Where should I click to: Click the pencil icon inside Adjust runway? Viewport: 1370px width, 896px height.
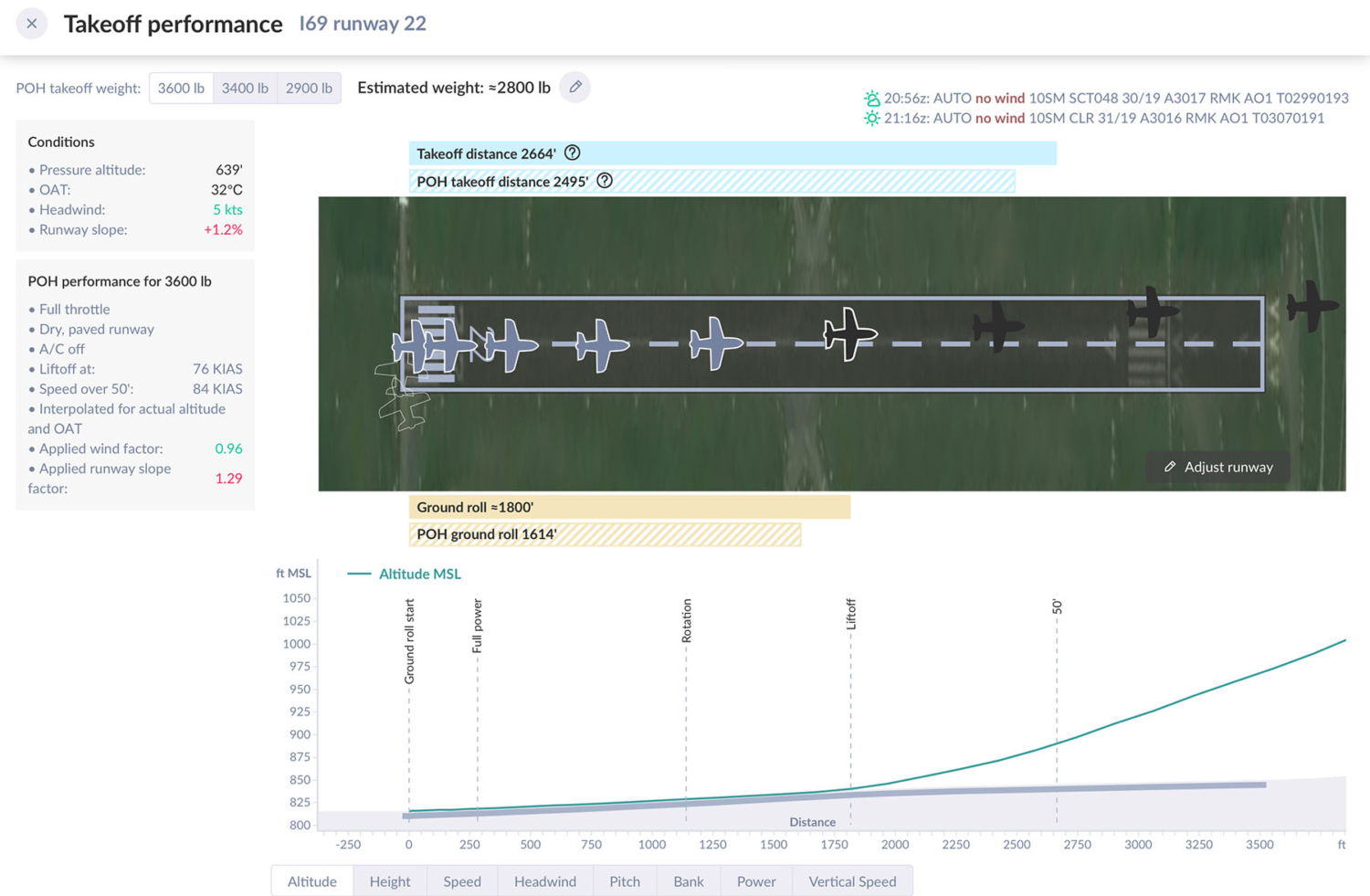click(x=1170, y=467)
